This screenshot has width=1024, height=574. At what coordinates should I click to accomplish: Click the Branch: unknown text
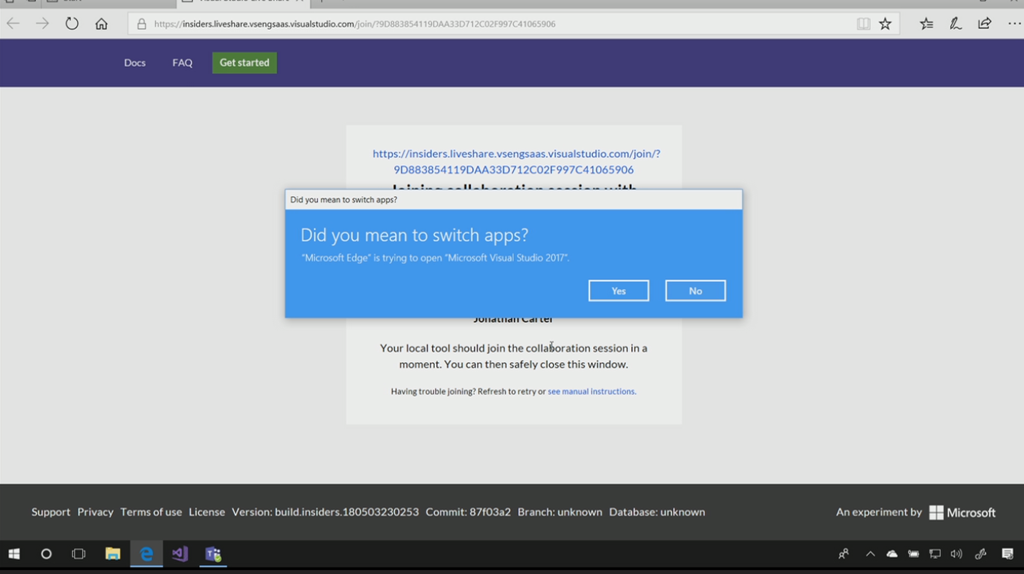pyautogui.click(x=560, y=512)
